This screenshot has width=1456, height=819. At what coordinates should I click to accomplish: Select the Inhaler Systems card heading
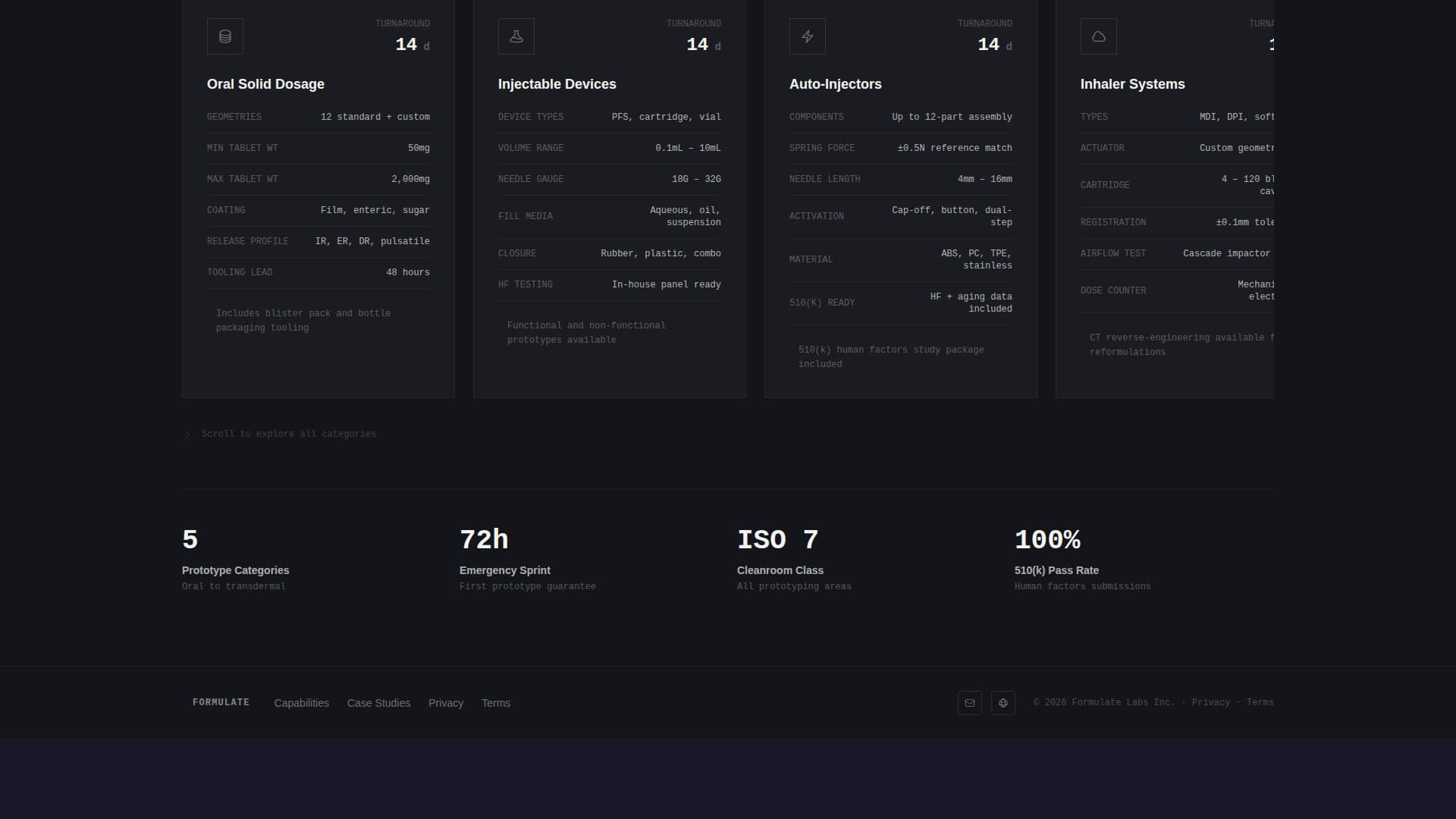click(1132, 84)
